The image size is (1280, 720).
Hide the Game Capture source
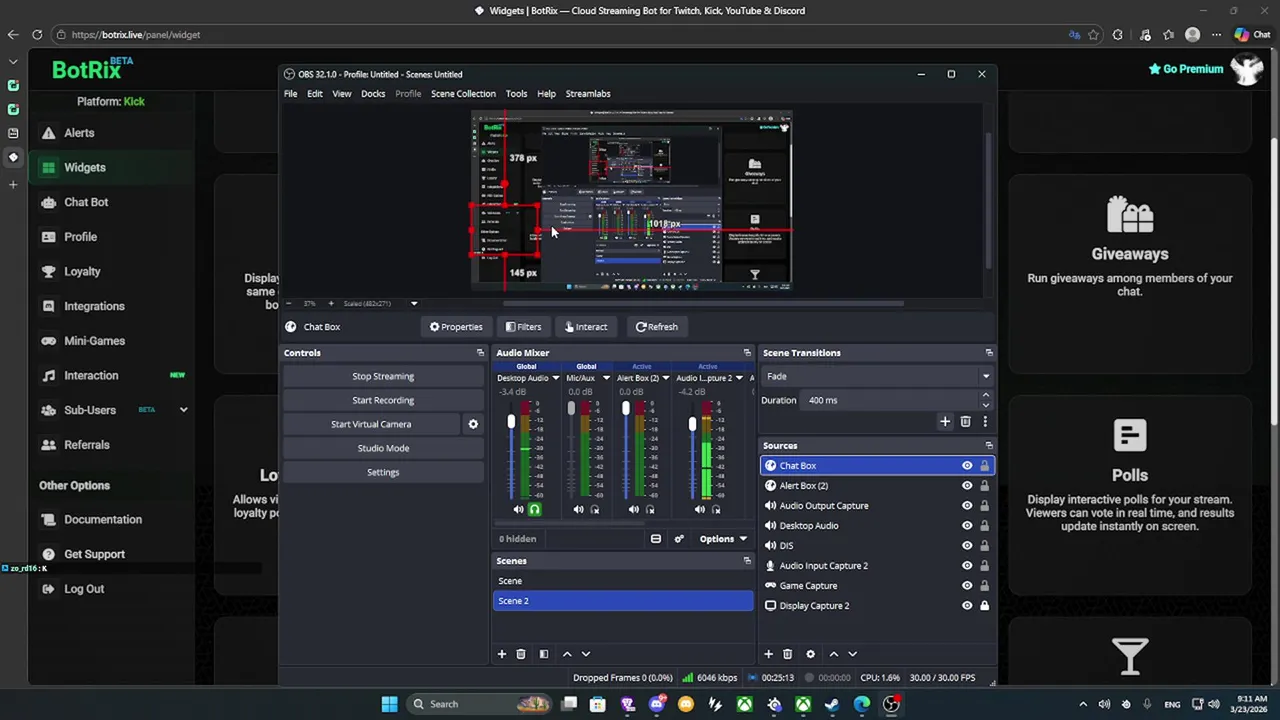point(967,586)
